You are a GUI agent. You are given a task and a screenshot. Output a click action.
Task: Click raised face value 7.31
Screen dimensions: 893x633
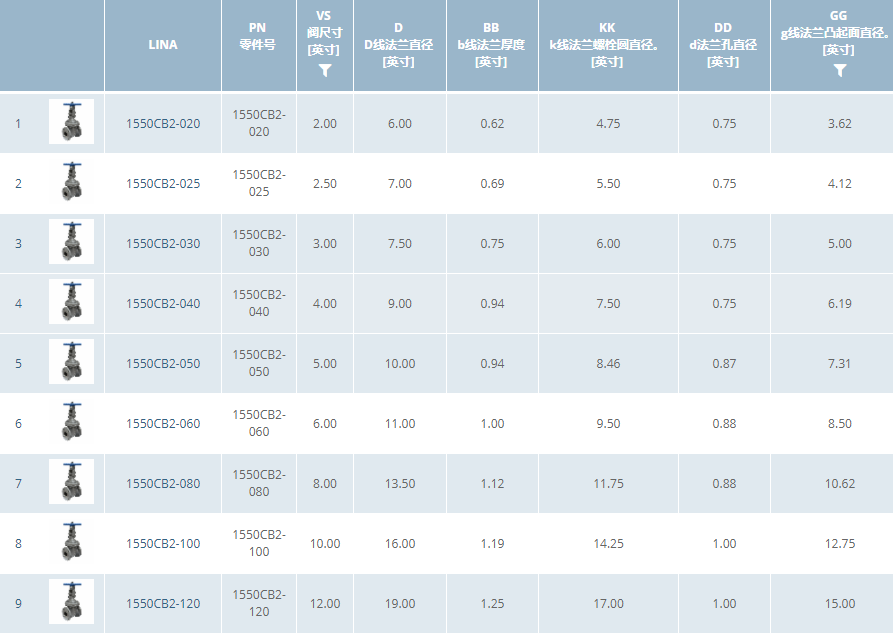(x=839, y=364)
